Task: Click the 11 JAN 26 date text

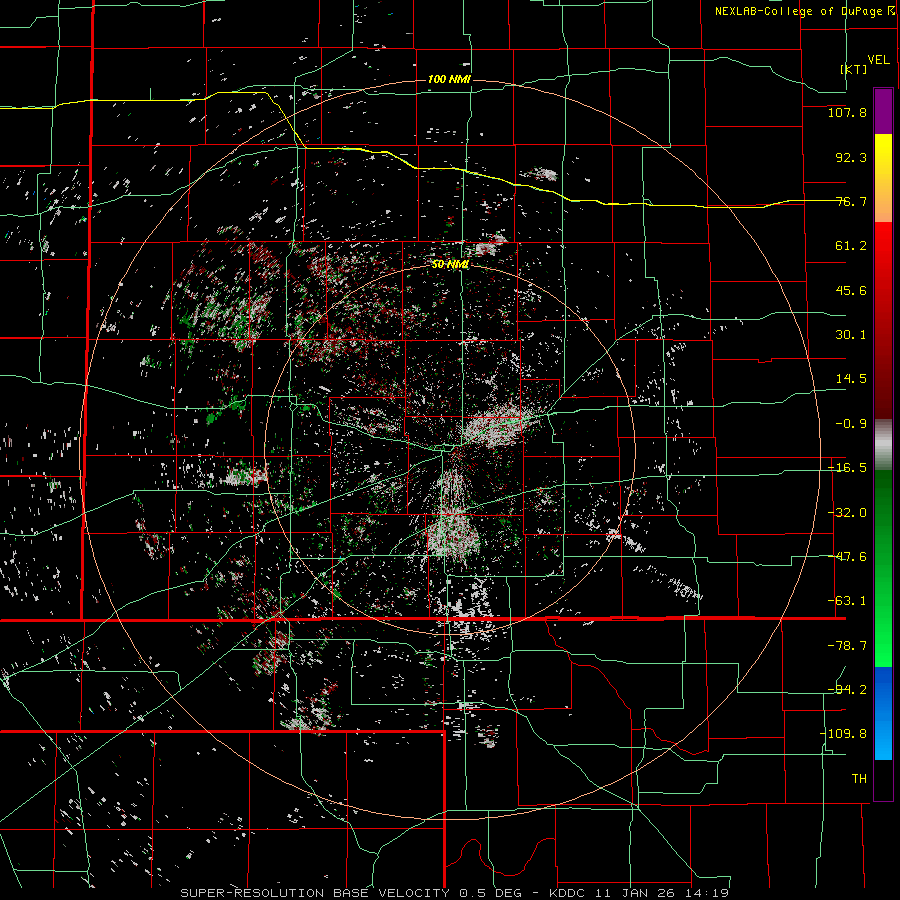Action: point(634,893)
